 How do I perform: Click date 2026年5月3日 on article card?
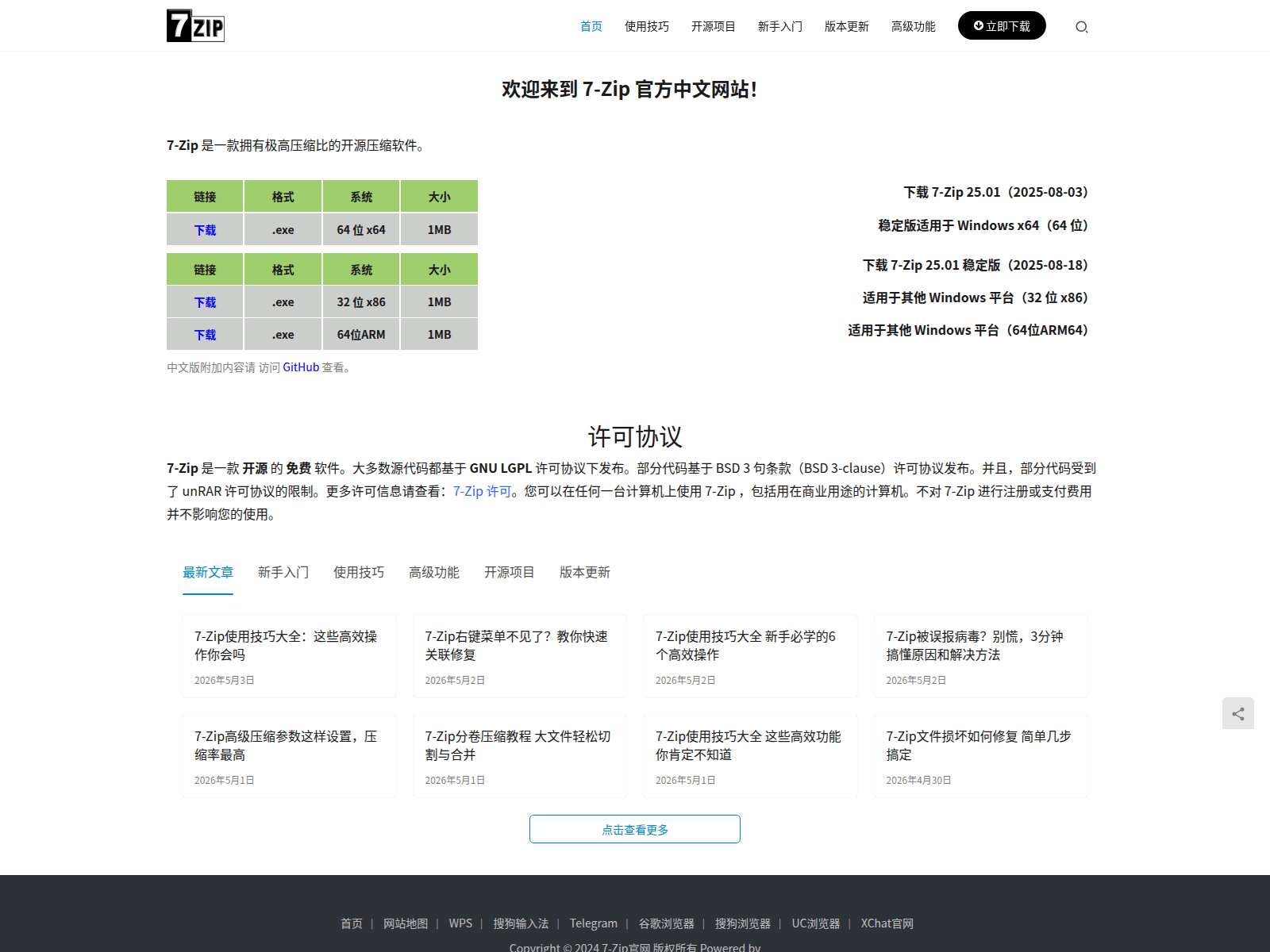pos(225,680)
